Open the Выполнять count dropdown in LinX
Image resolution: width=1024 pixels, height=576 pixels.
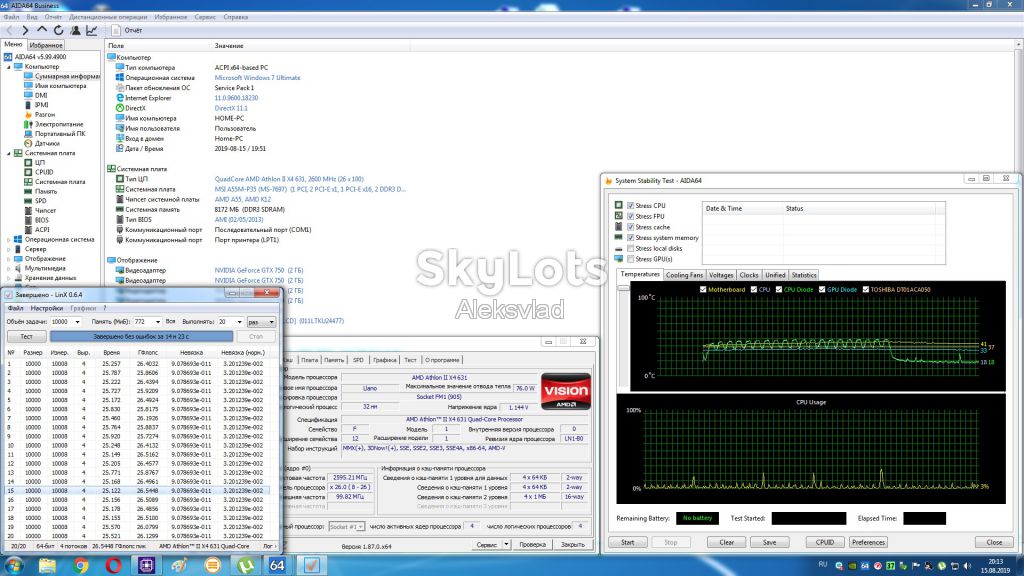click(240, 322)
